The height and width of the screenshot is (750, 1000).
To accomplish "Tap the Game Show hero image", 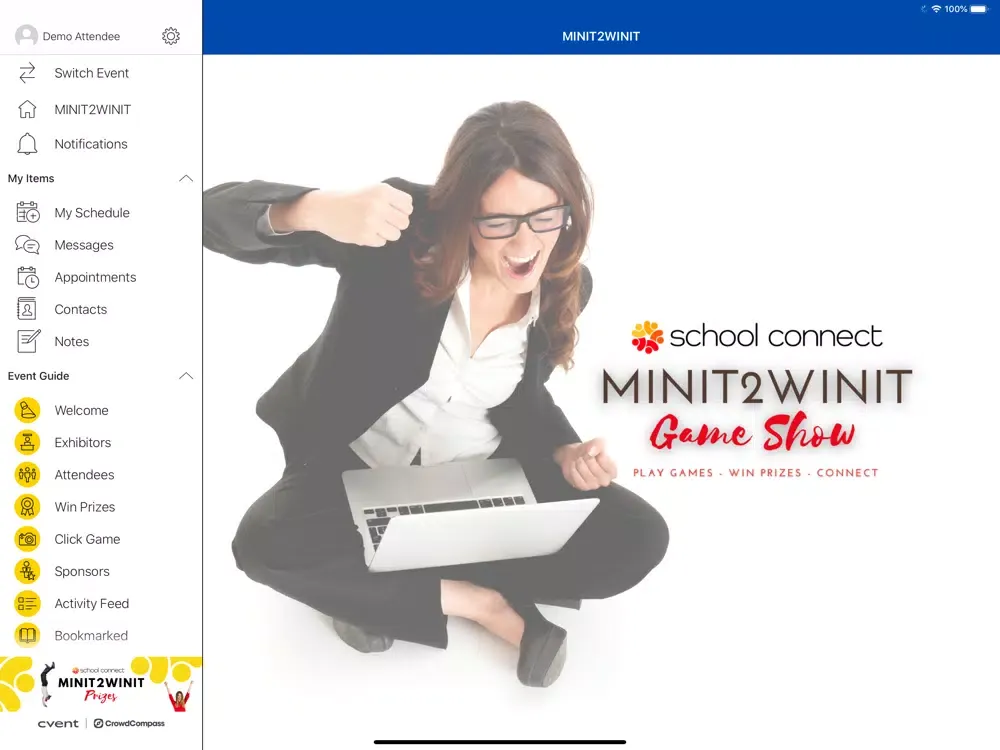I will (601, 402).
